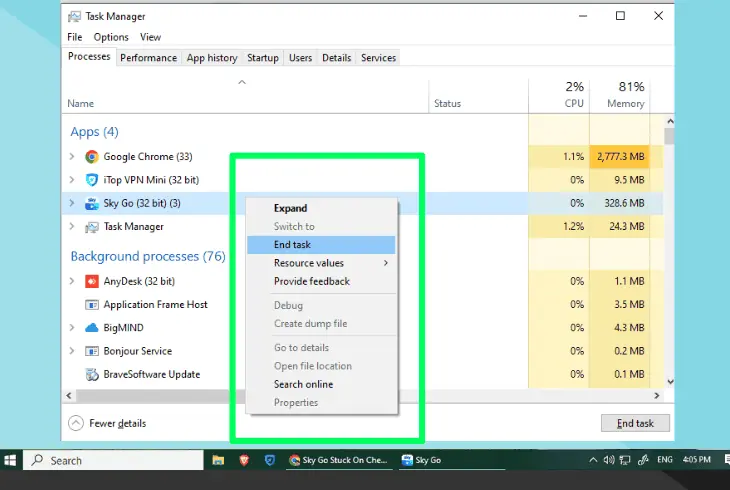The width and height of the screenshot is (730, 490).
Task: Open the Brave browser from the taskbar
Action: pyautogui.click(x=244, y=460)
